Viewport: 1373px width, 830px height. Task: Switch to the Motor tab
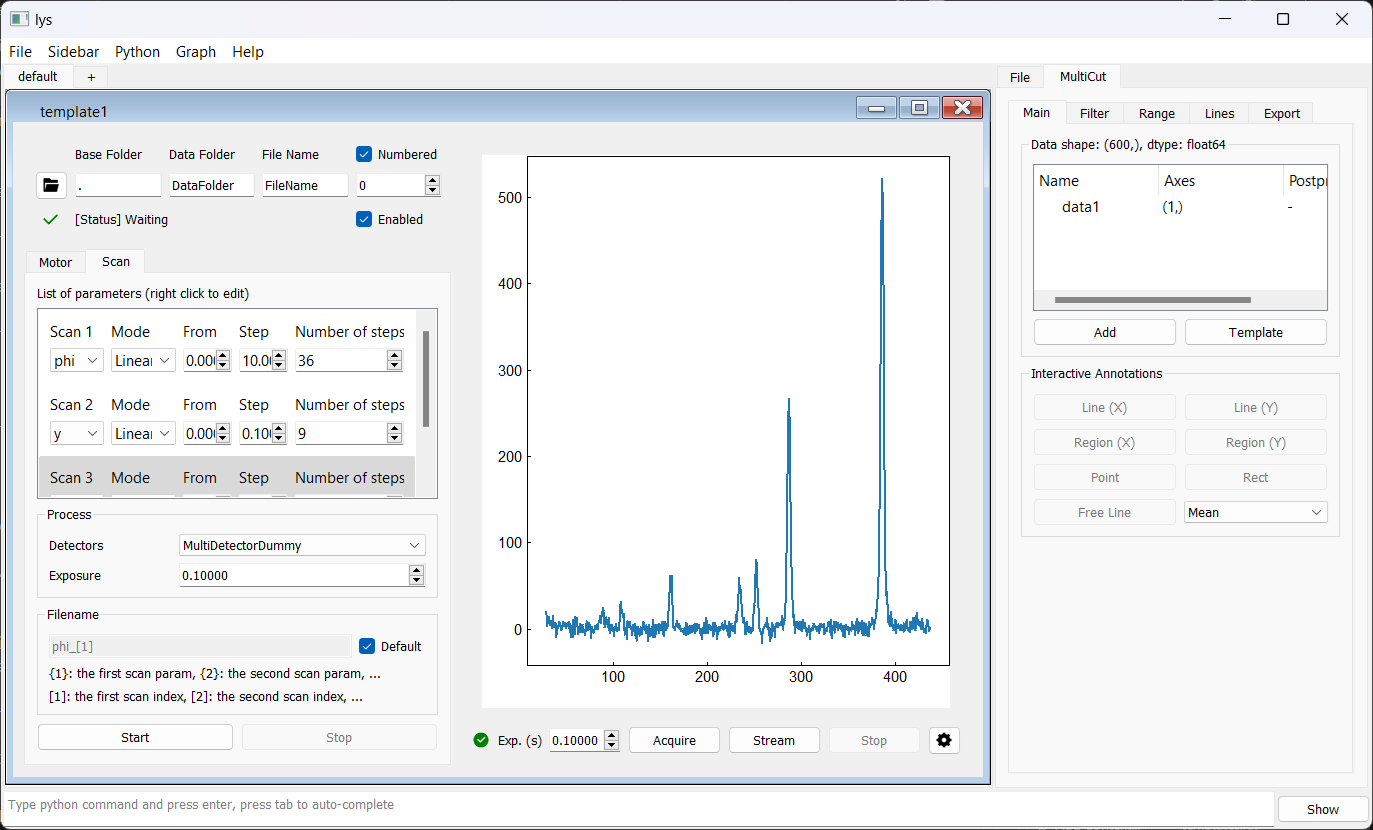coord(56,262)
